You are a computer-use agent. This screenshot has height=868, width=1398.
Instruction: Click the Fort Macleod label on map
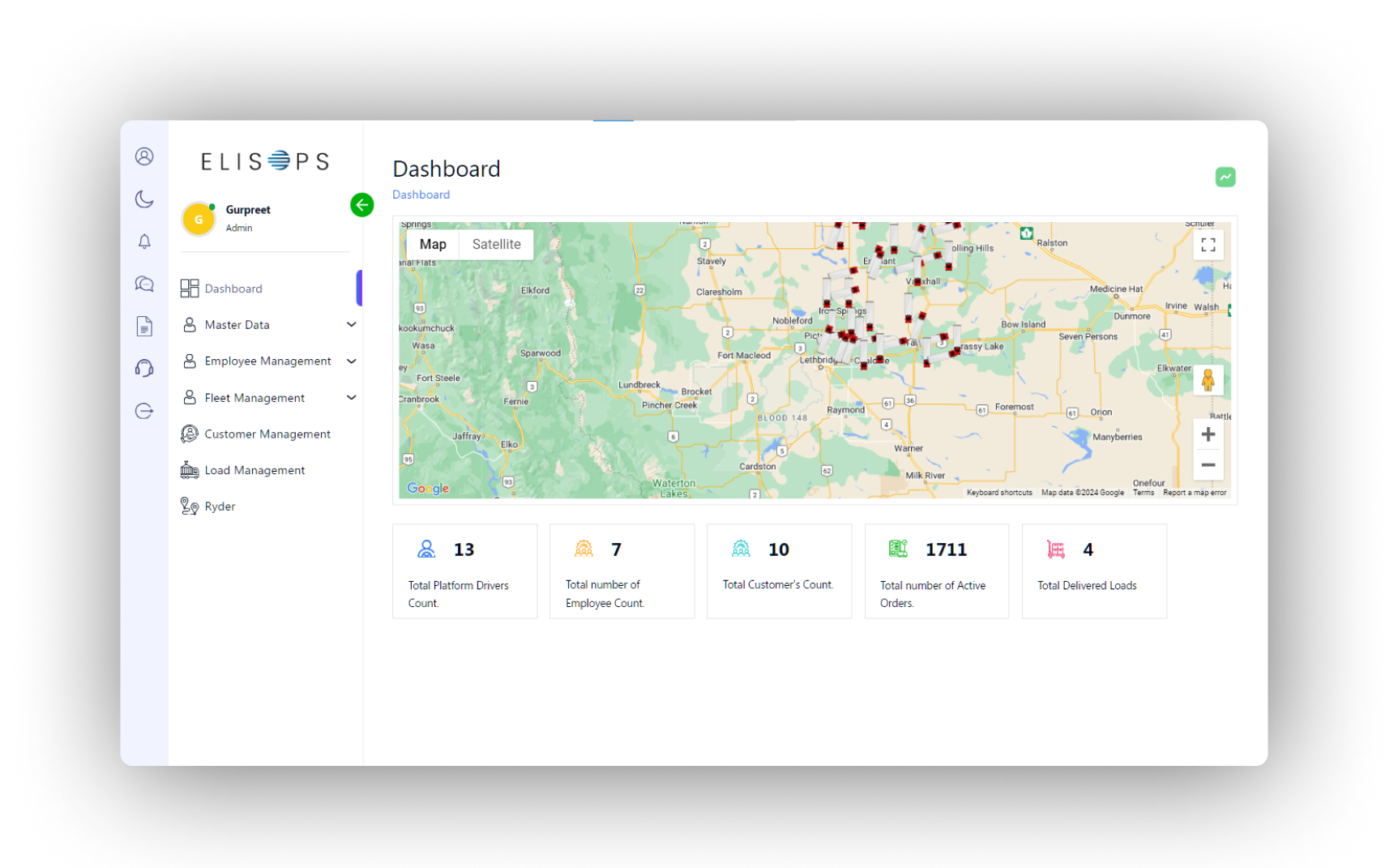point(744,355)
